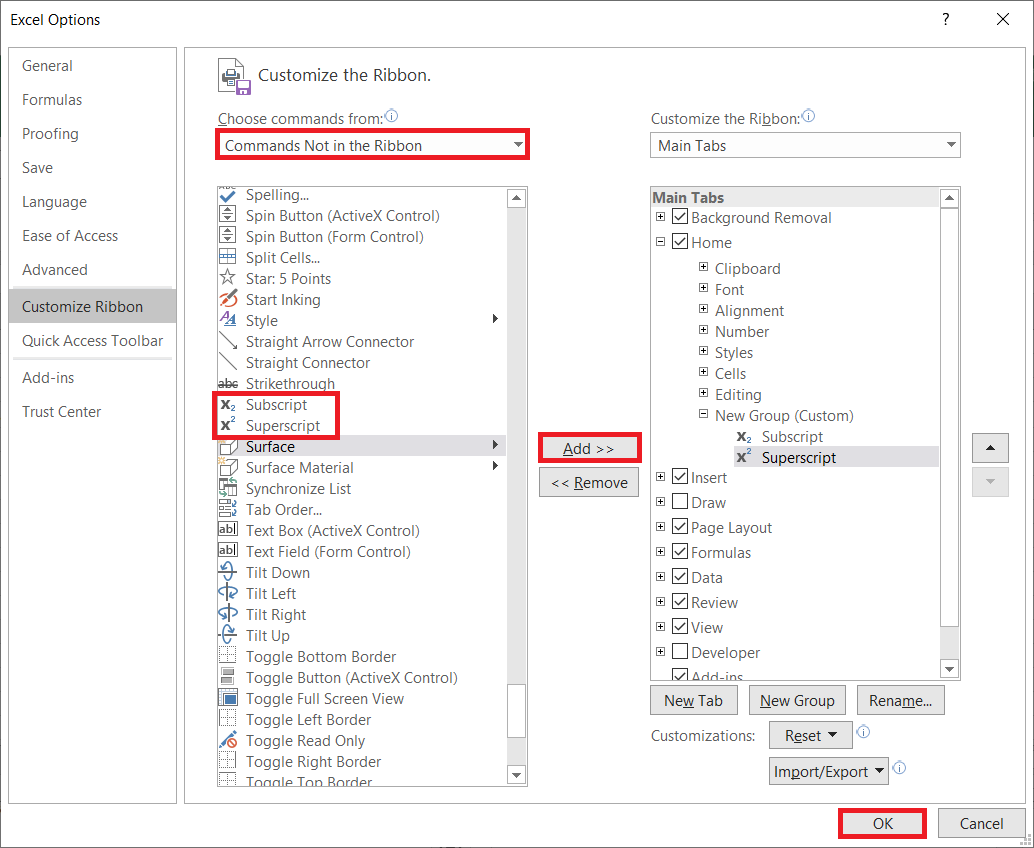Click the Style command icon
Image resolution: width=1034 pixels, height=848 pixels.
[228, 320]
